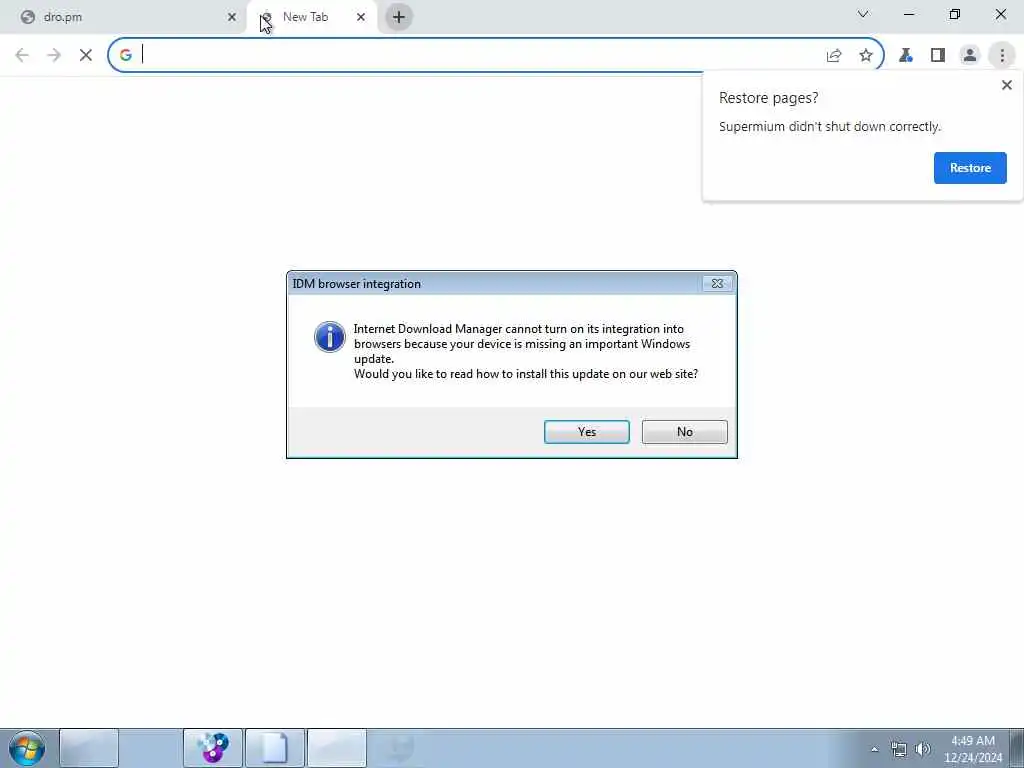1024x768 pixels.
Task: Open the colorful disc app on taskbar
Action: [213, 748]
